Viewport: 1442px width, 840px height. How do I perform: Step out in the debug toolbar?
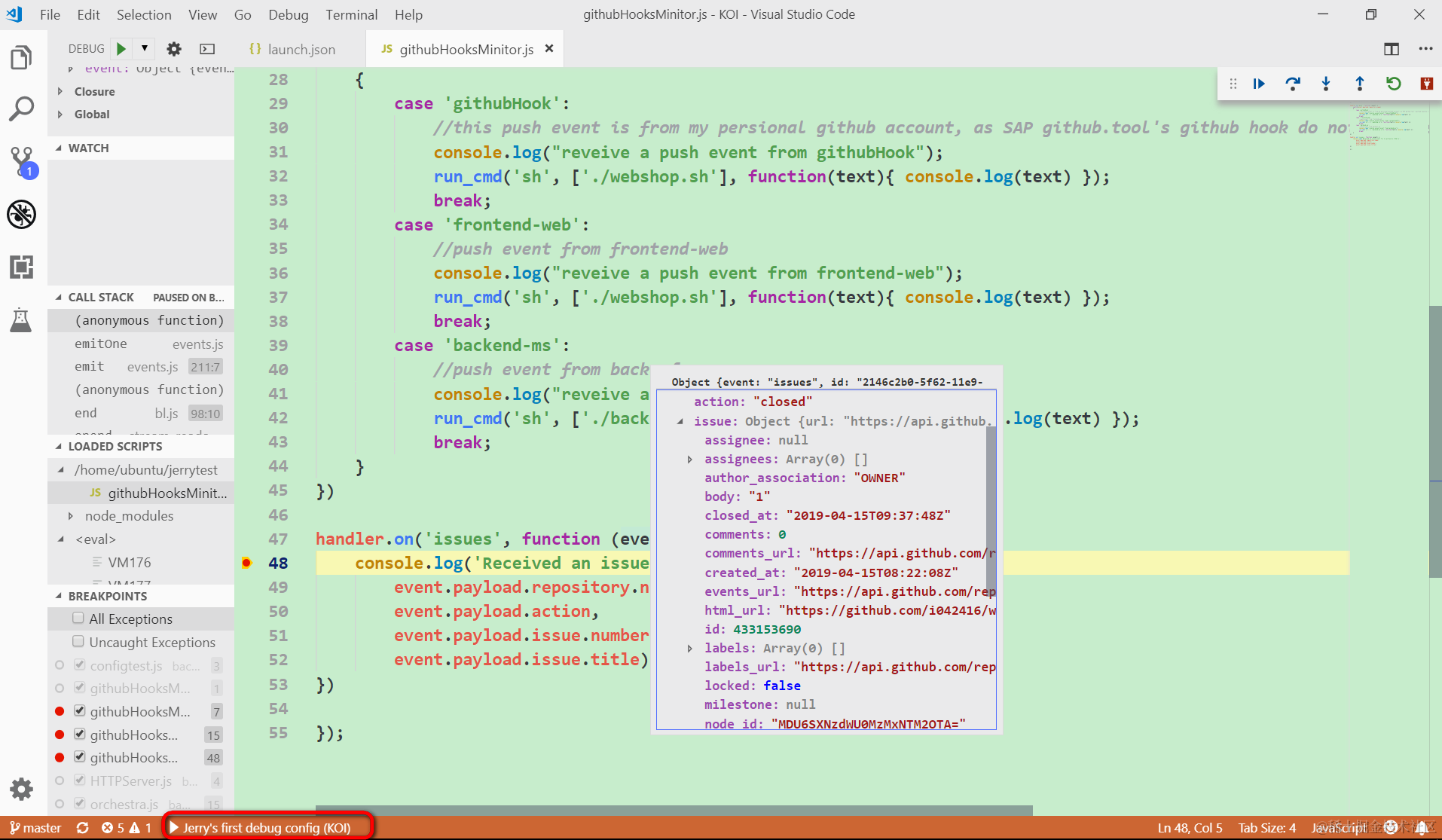click(1360, 84)
